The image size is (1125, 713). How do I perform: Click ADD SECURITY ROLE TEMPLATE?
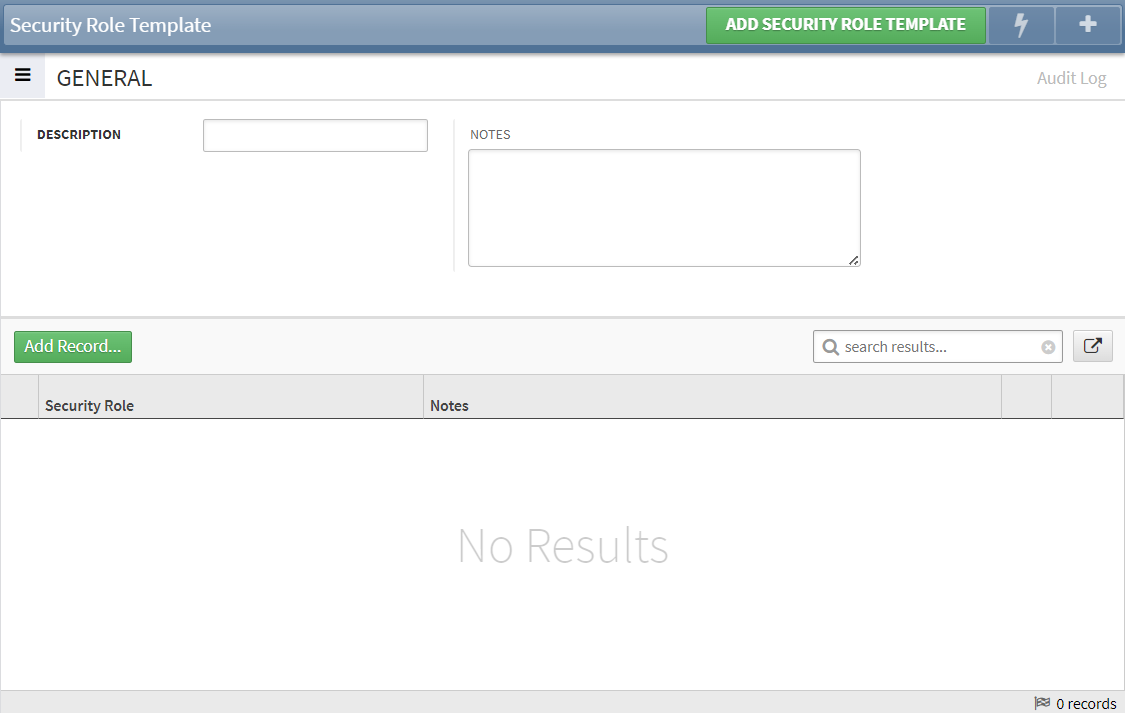pos(845,25)
